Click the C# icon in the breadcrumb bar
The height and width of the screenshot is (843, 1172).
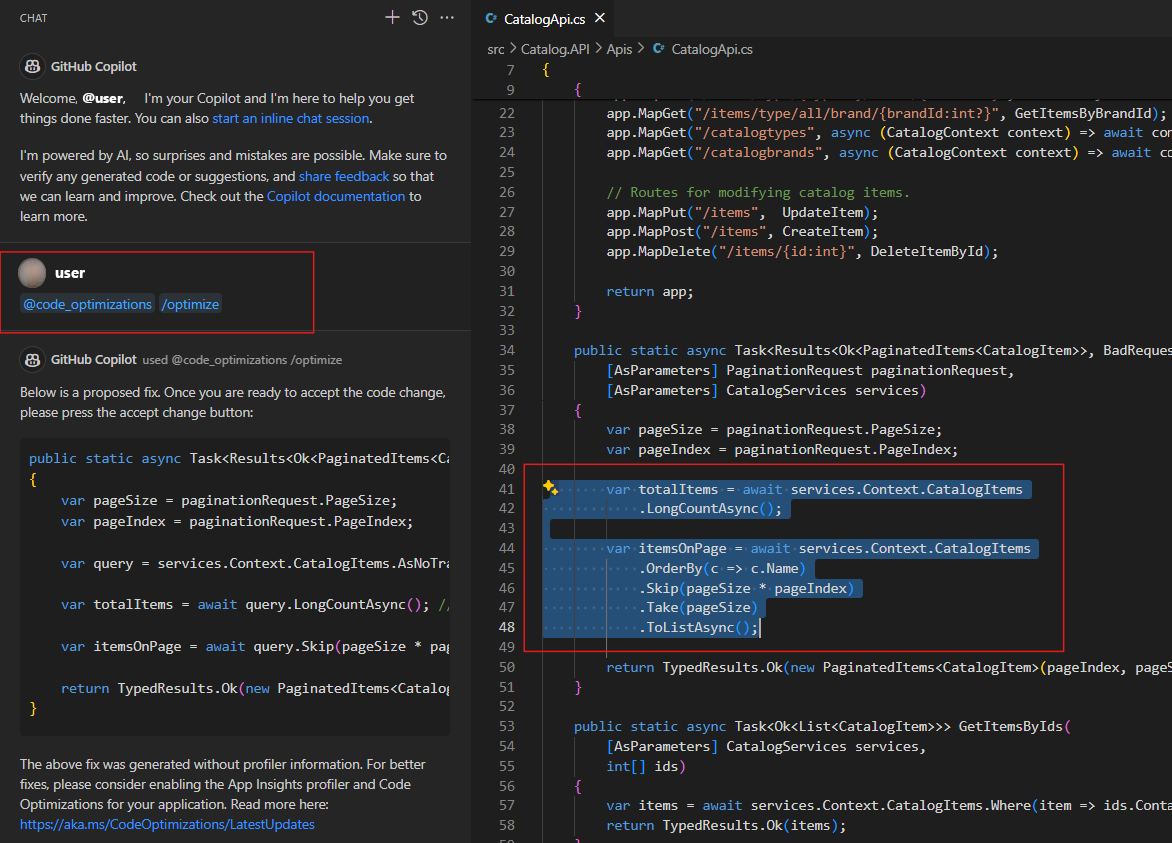pos(657,48)
